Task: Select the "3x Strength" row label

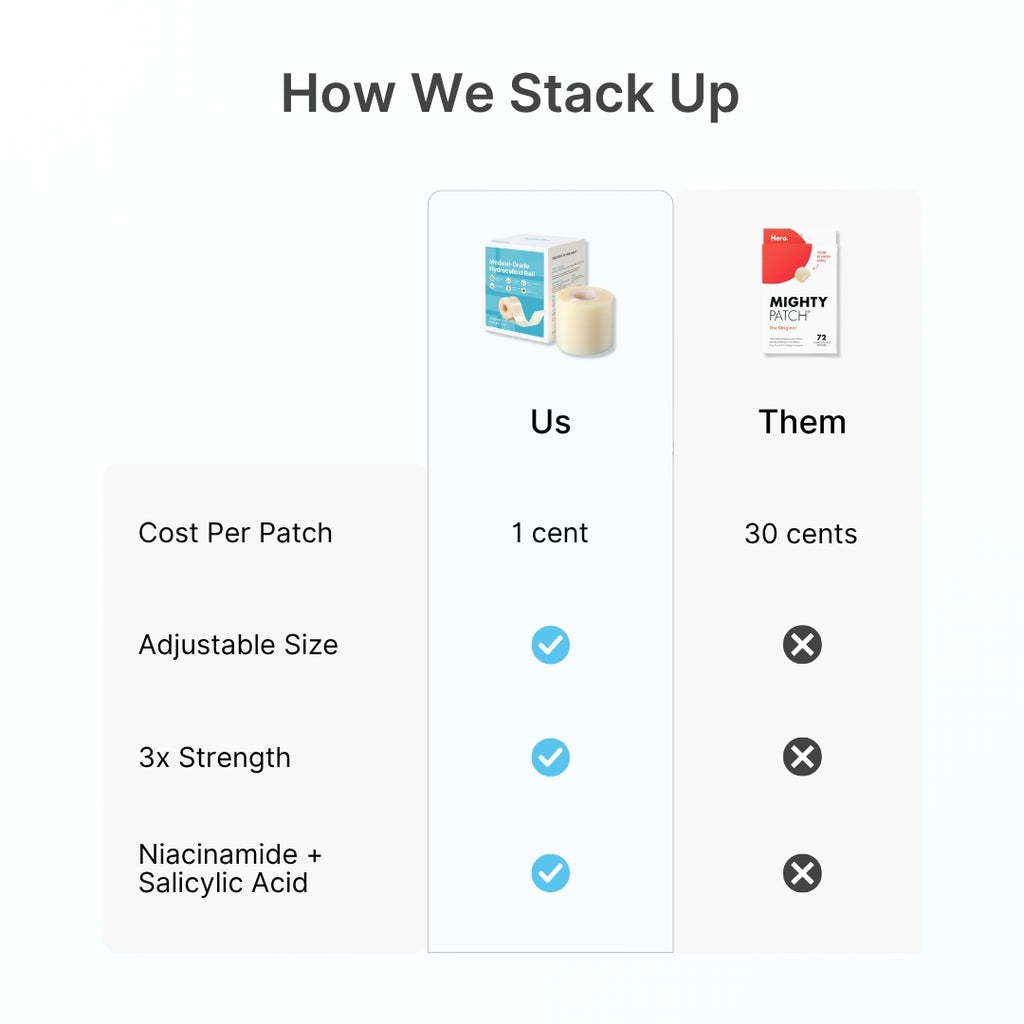Action: (x=214, y=758)
